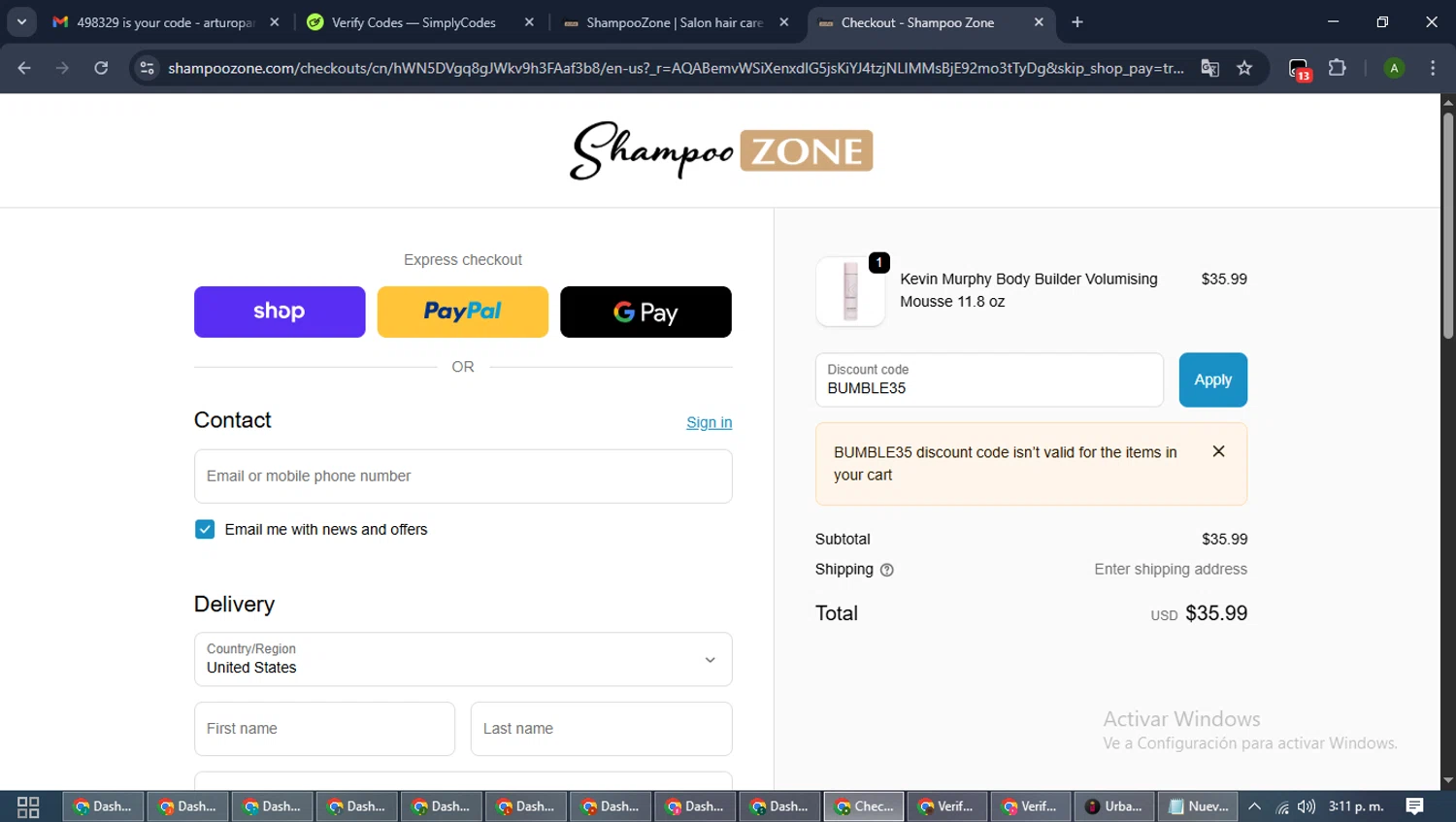This screenshot has width=1456, height=822.
Task: Dismiss the BUMBLE35 invalid code message
Action: pos(1219,451)
